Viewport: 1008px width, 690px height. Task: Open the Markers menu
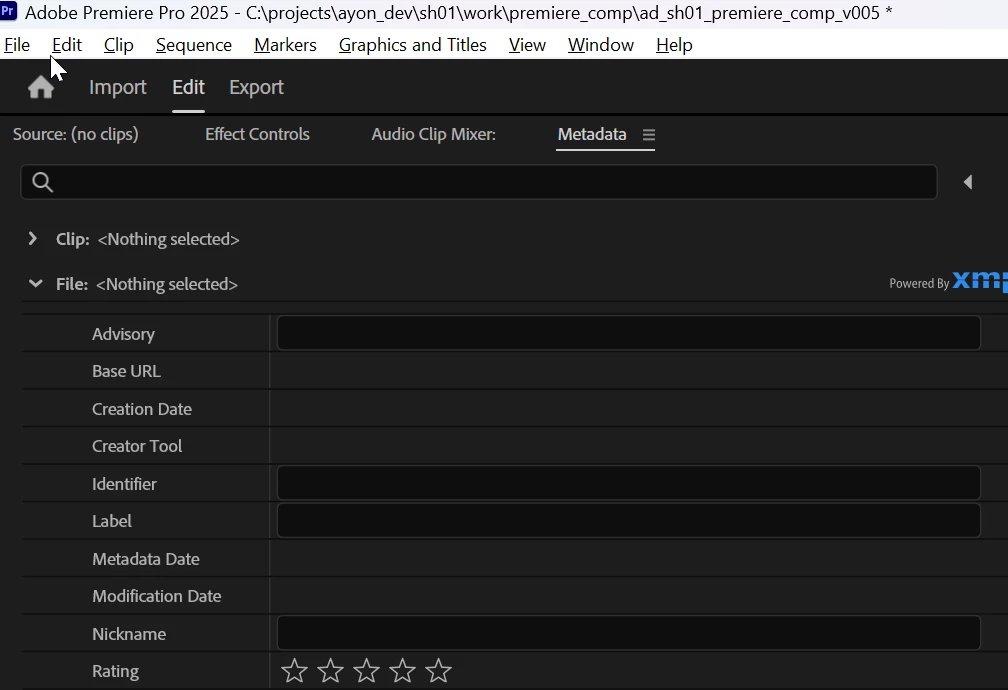(x=285, y=45)
